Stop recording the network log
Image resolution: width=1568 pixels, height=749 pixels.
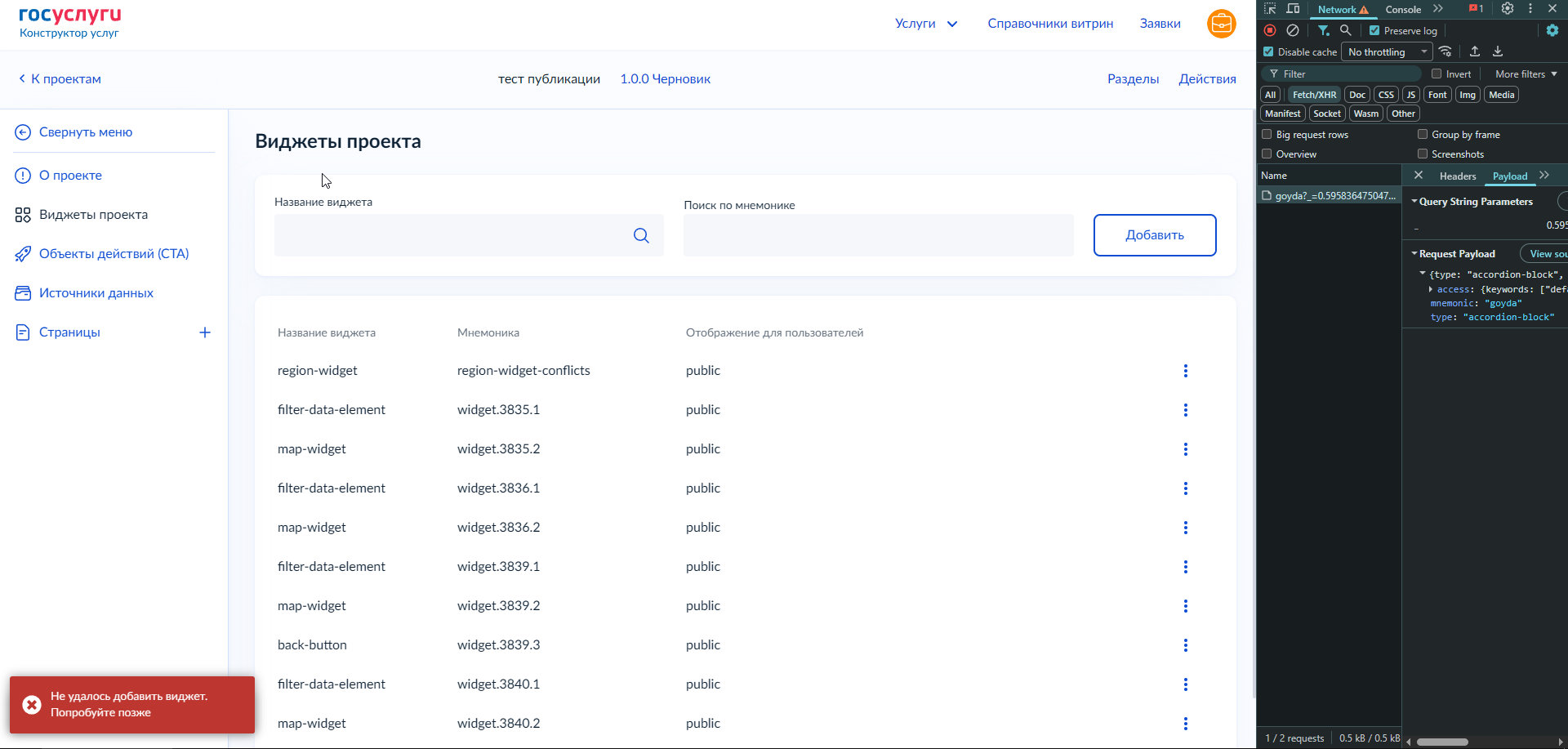point(1270,30)
